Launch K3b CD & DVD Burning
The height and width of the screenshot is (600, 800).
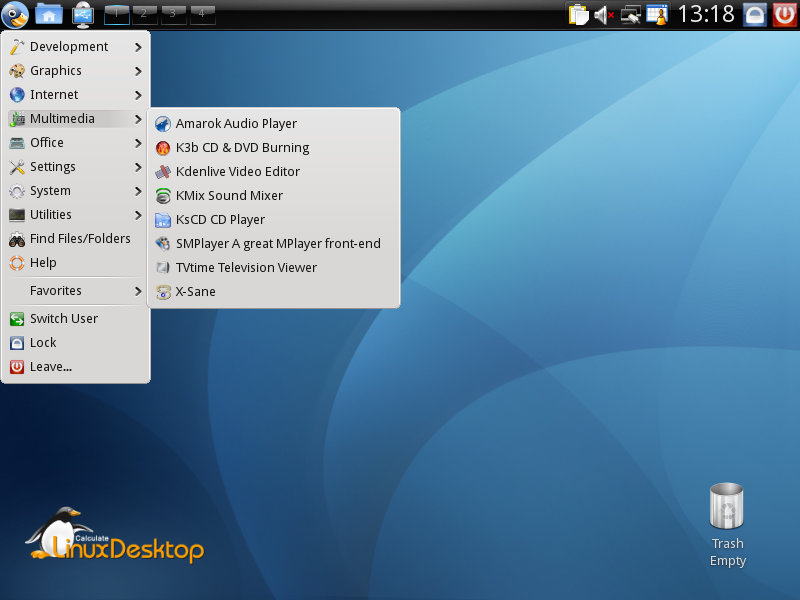pyautogui.click(x=273, y=148)
